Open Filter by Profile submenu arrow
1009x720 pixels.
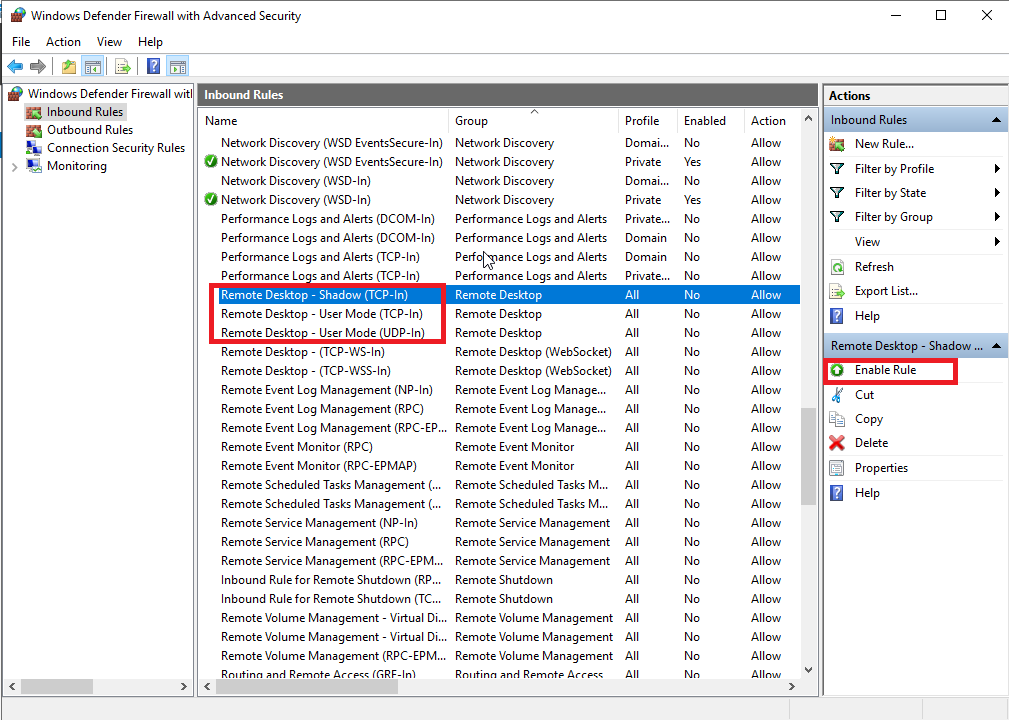pos(997,169)
